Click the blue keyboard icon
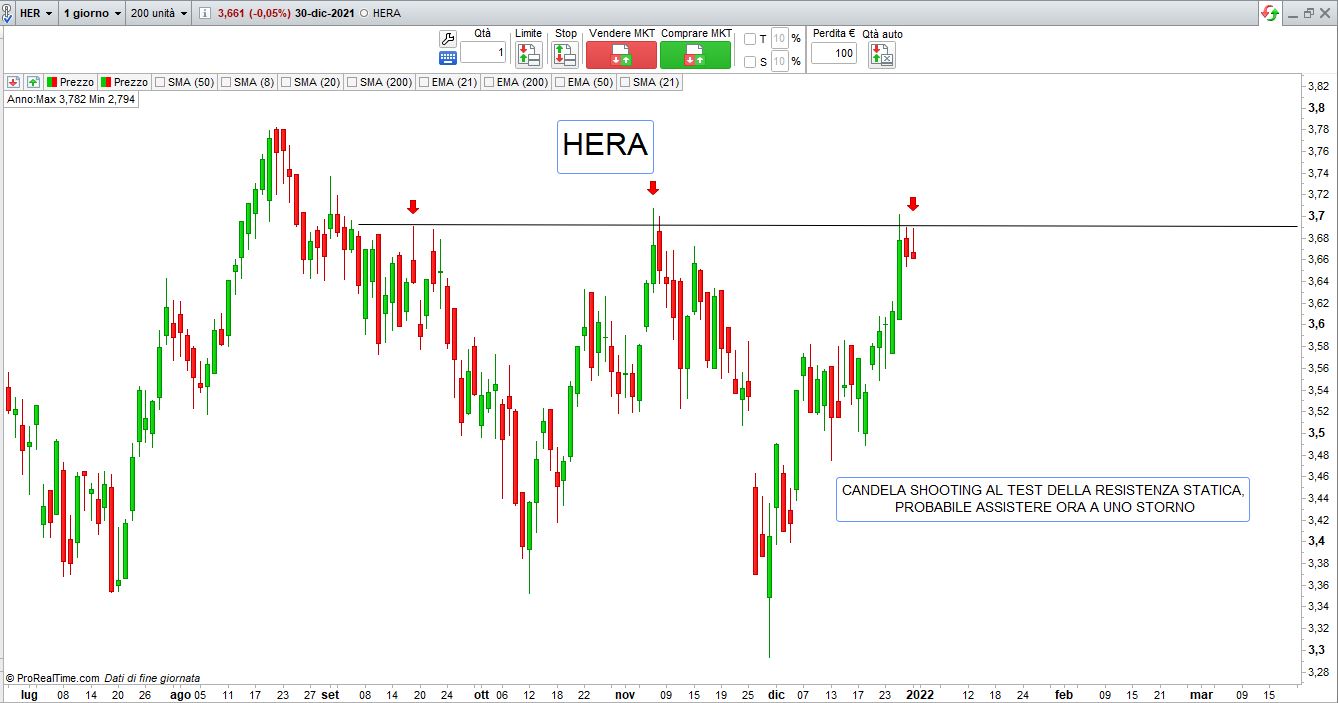This screenshot has width=1338, height=703. [447, 59]
